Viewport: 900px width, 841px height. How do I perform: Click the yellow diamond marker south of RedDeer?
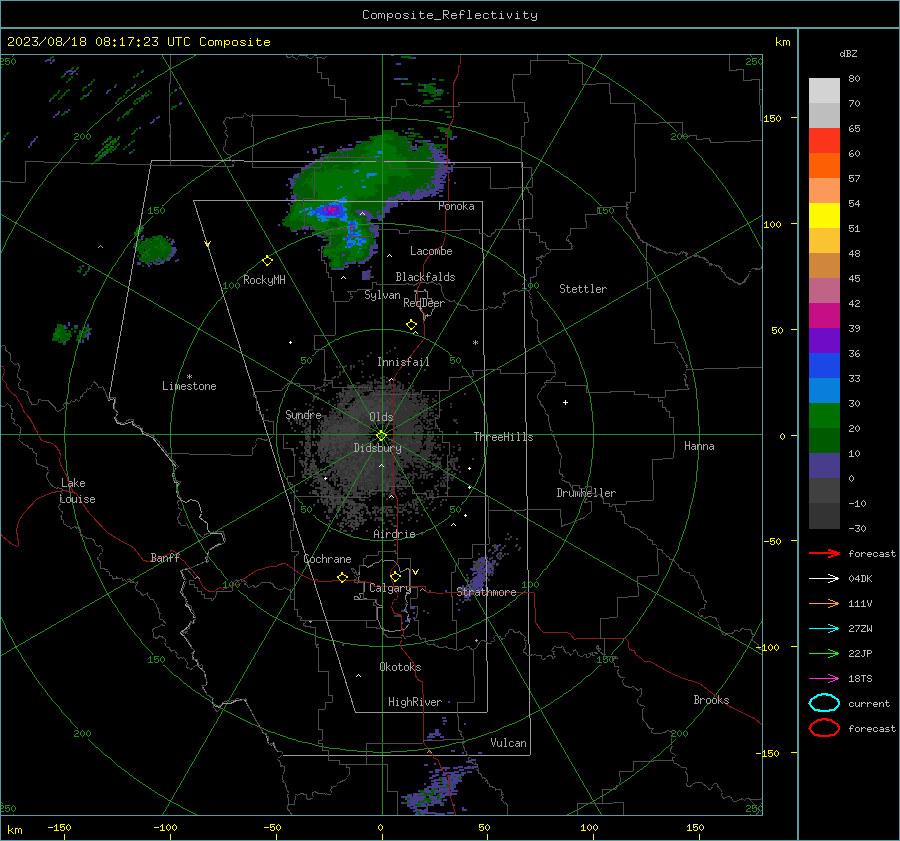tap(411, 325)
